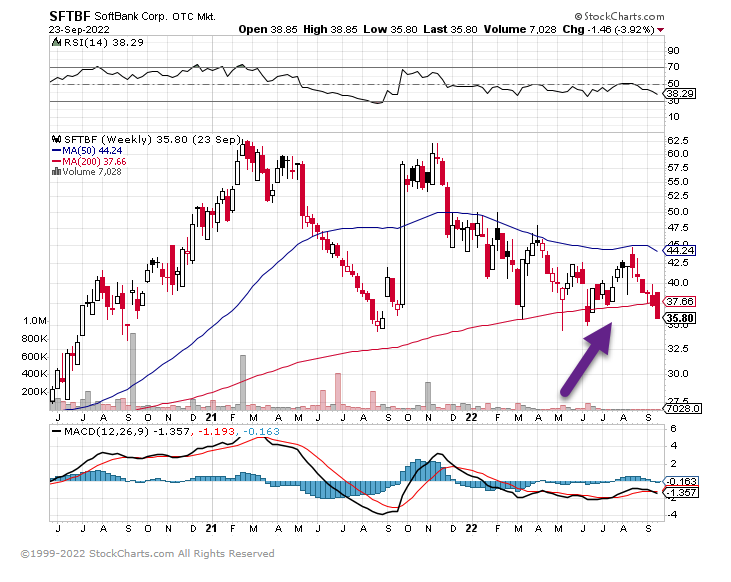Click the 6 label on MACD scale
Screen dimensions: 731x582
click(673, 429)
